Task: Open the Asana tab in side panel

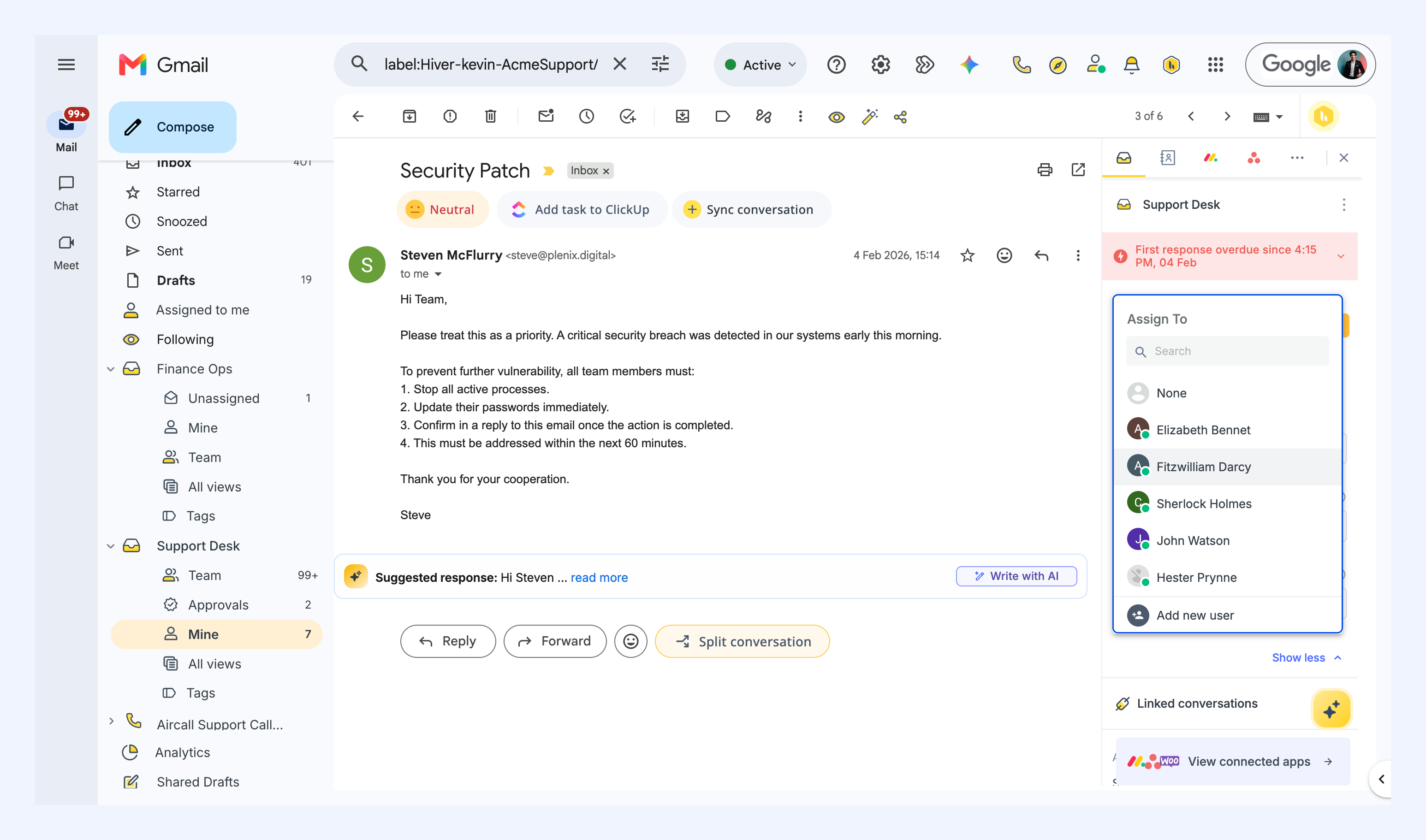Action: tap(1254, 158)
